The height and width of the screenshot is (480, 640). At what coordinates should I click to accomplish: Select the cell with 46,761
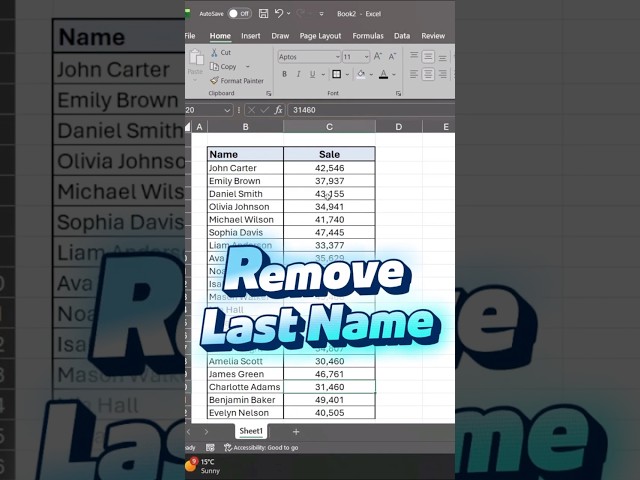click(329, 374)
